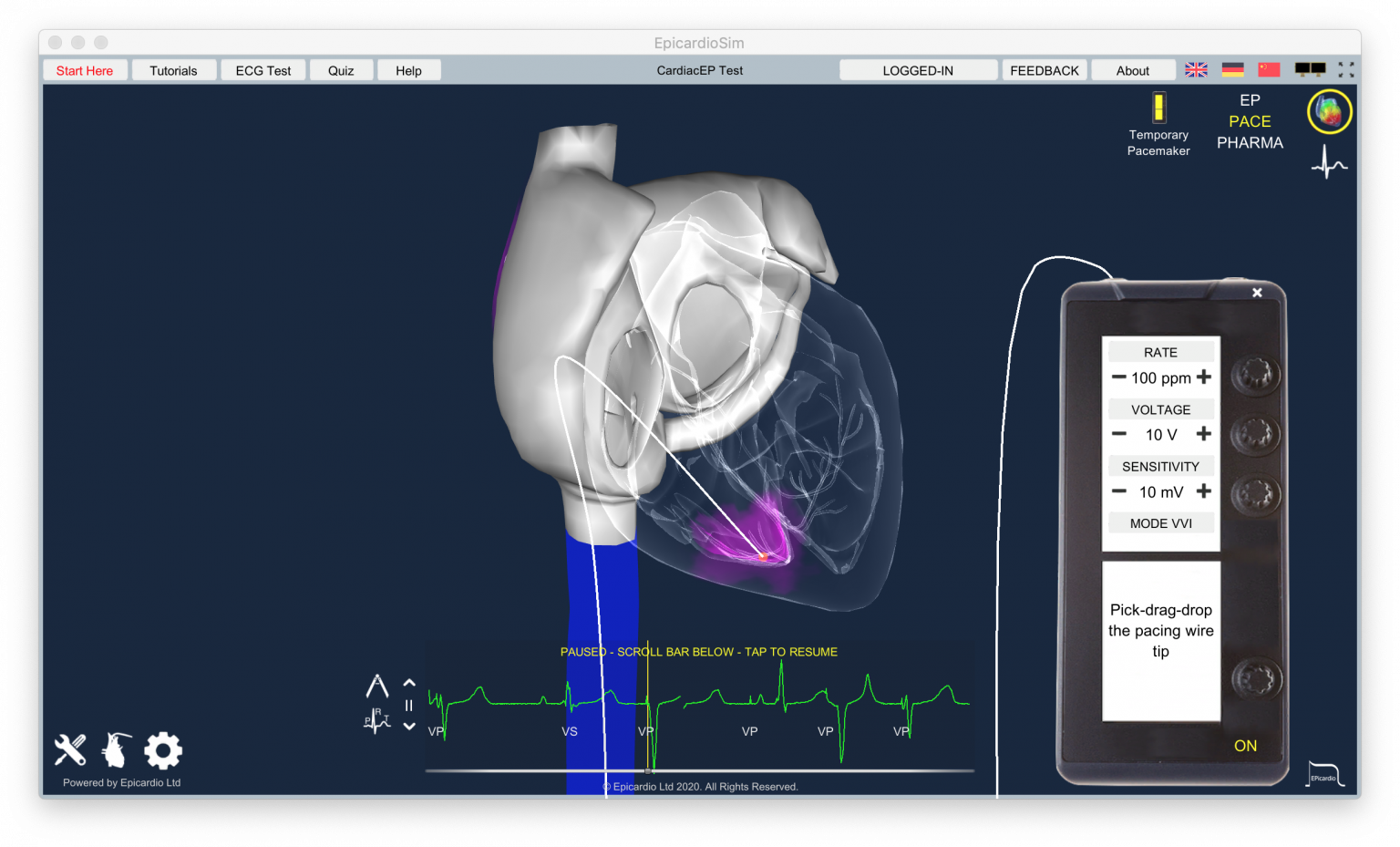Screen dimensions: 1400x847
Task: Click the FEEDBACK button
Action: pyautogui.click(x=1044, y=70)
